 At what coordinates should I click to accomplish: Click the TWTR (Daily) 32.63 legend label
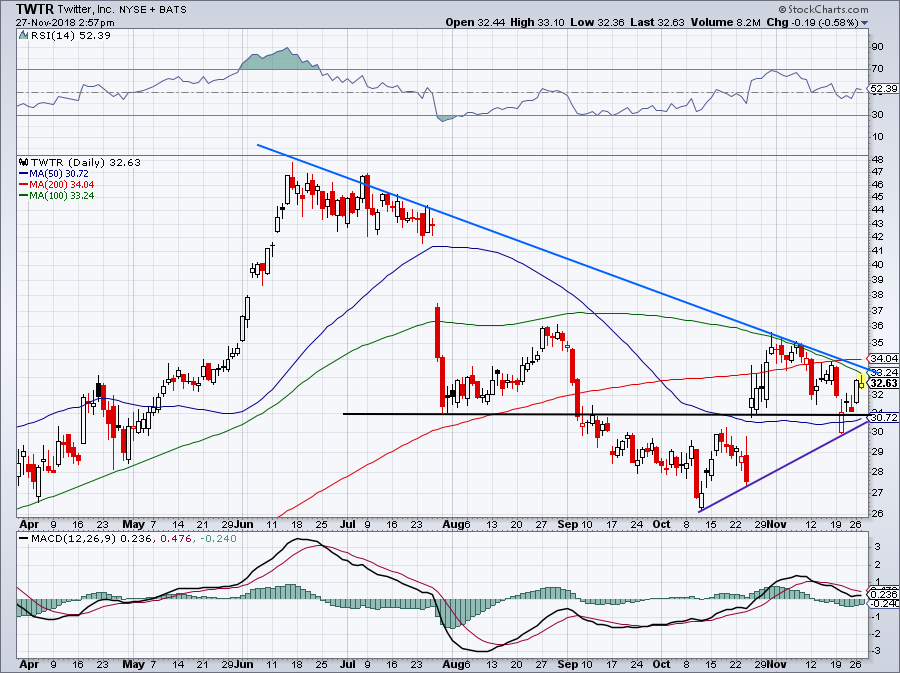pos(86,162)
